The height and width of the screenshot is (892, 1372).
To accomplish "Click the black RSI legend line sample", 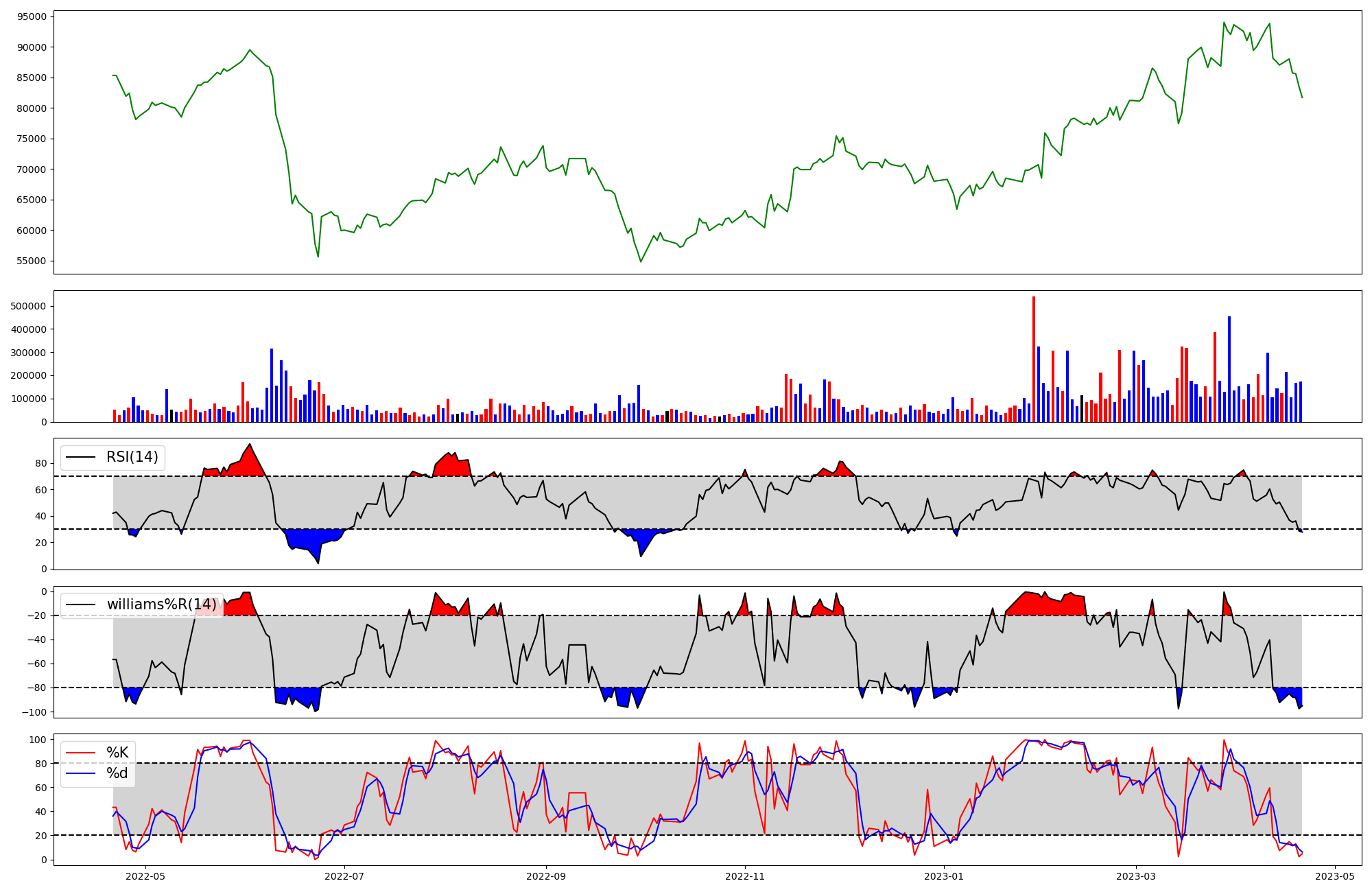I will [x=80, y=457].
